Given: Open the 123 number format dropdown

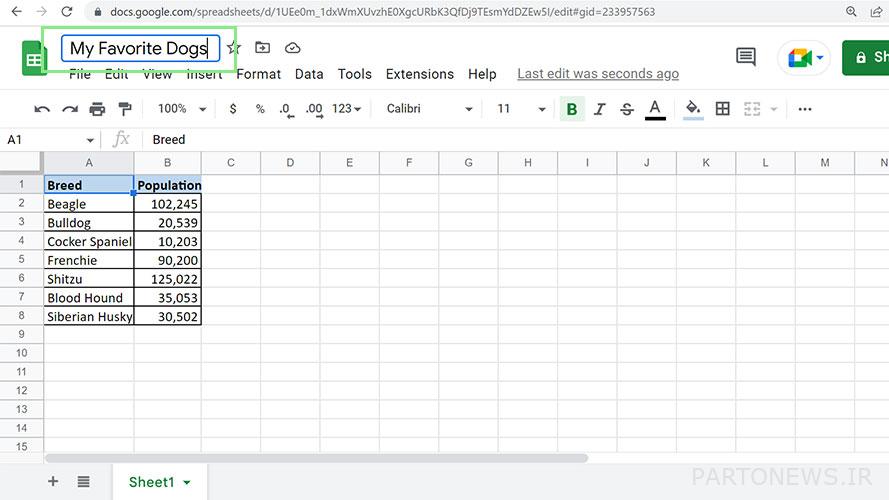Looking at the screenshot, I should click(346, 109).
